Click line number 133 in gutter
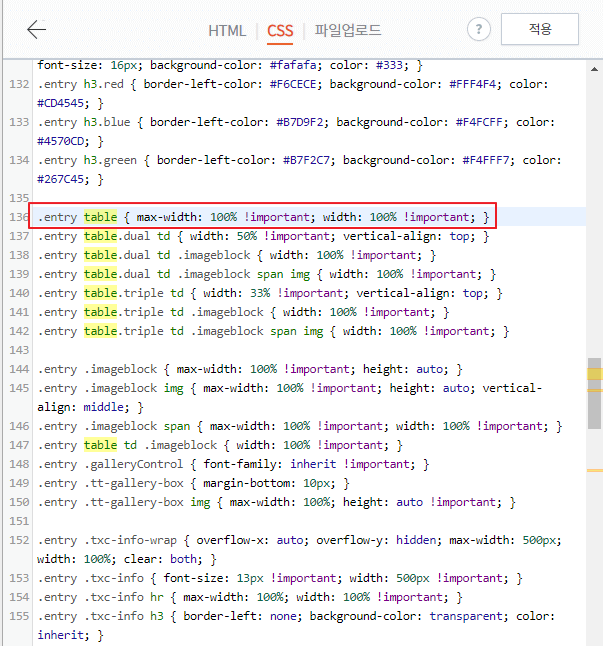 (19, 122)
